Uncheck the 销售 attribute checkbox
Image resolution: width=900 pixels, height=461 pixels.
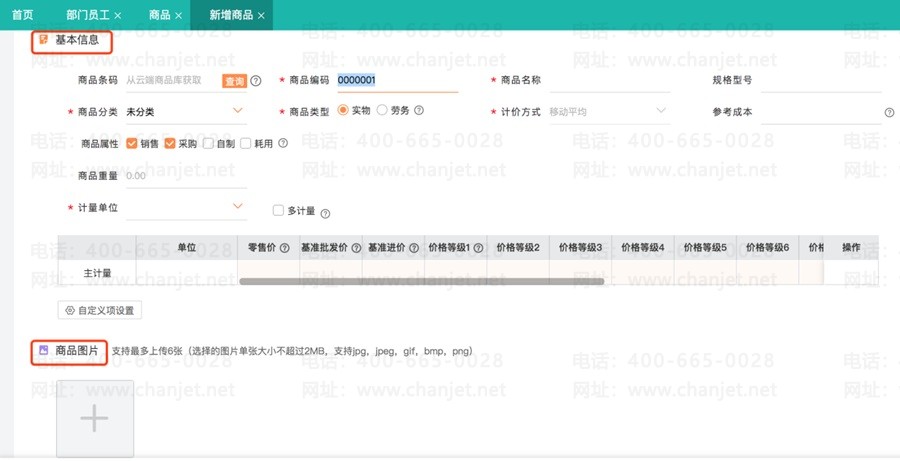click(x=131, y=144)
